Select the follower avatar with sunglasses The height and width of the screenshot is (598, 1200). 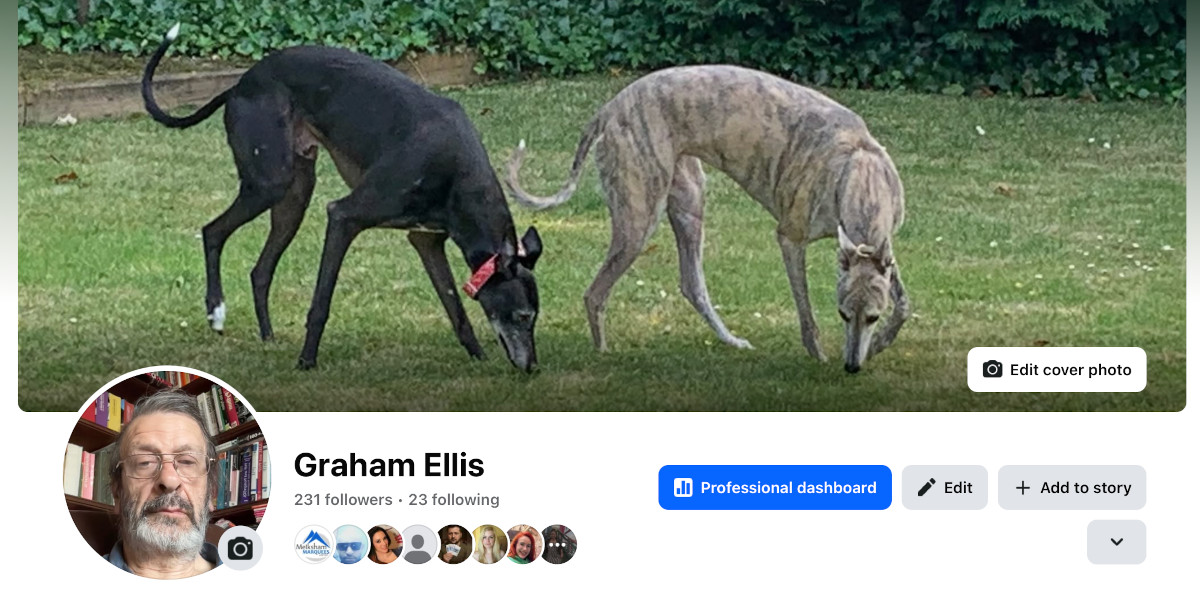pyautogui.click(x=349, y=545)
